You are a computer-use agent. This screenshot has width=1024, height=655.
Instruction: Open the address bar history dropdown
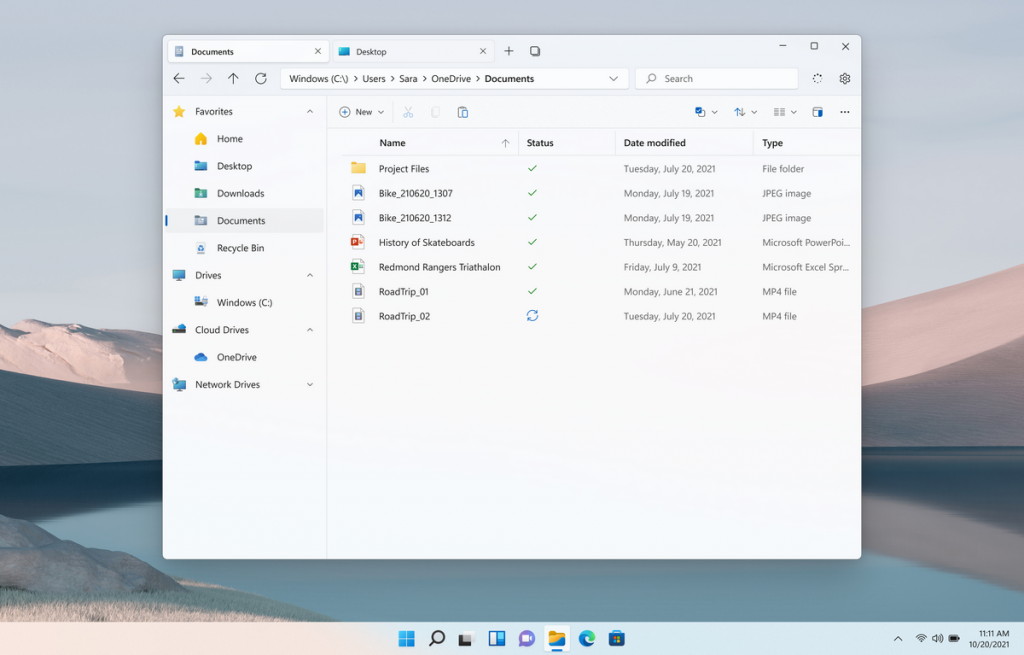pyautogui.click(x=613, y=79)
